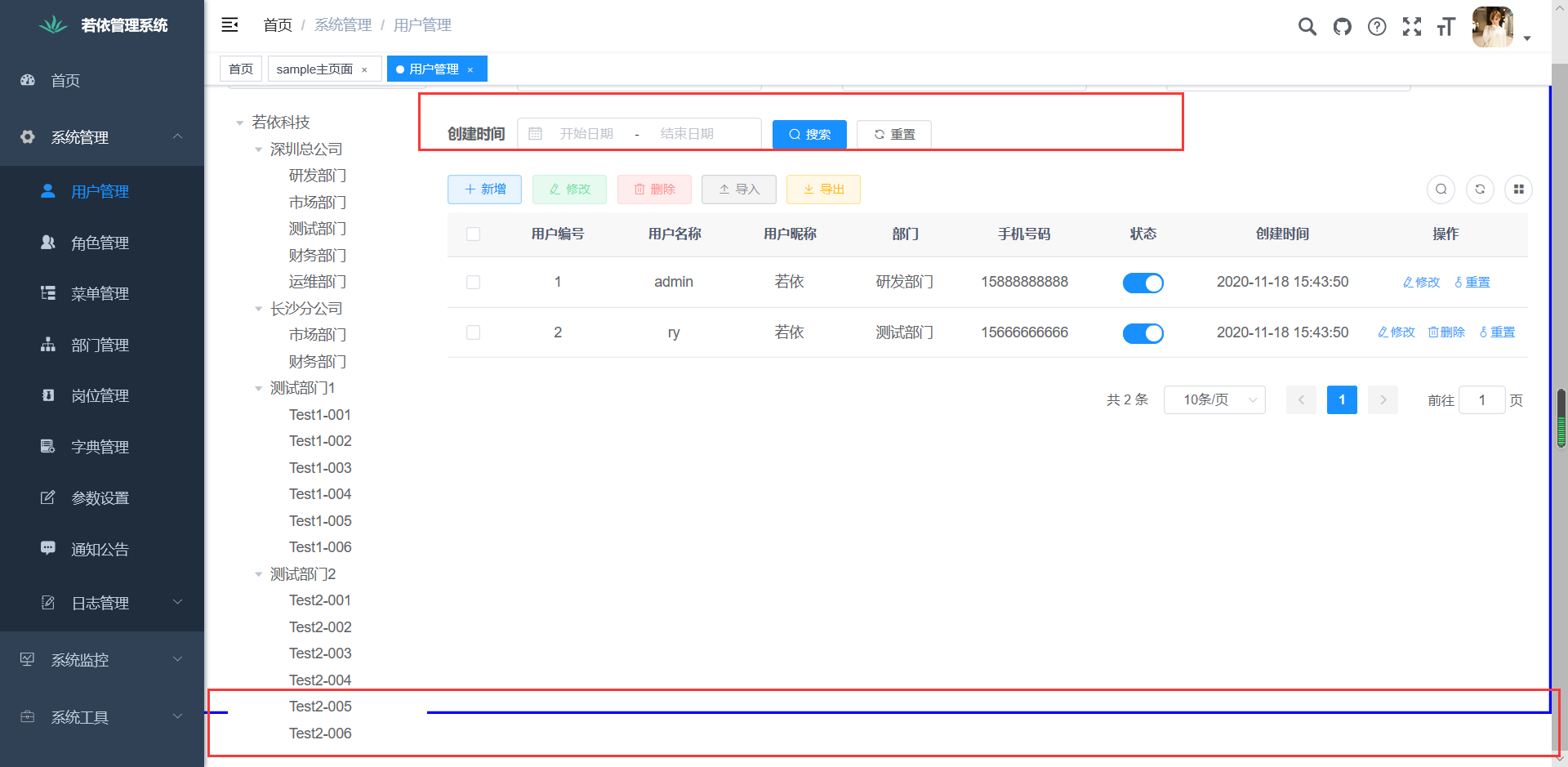Toggle the ry user status switch

point(1143,333)
